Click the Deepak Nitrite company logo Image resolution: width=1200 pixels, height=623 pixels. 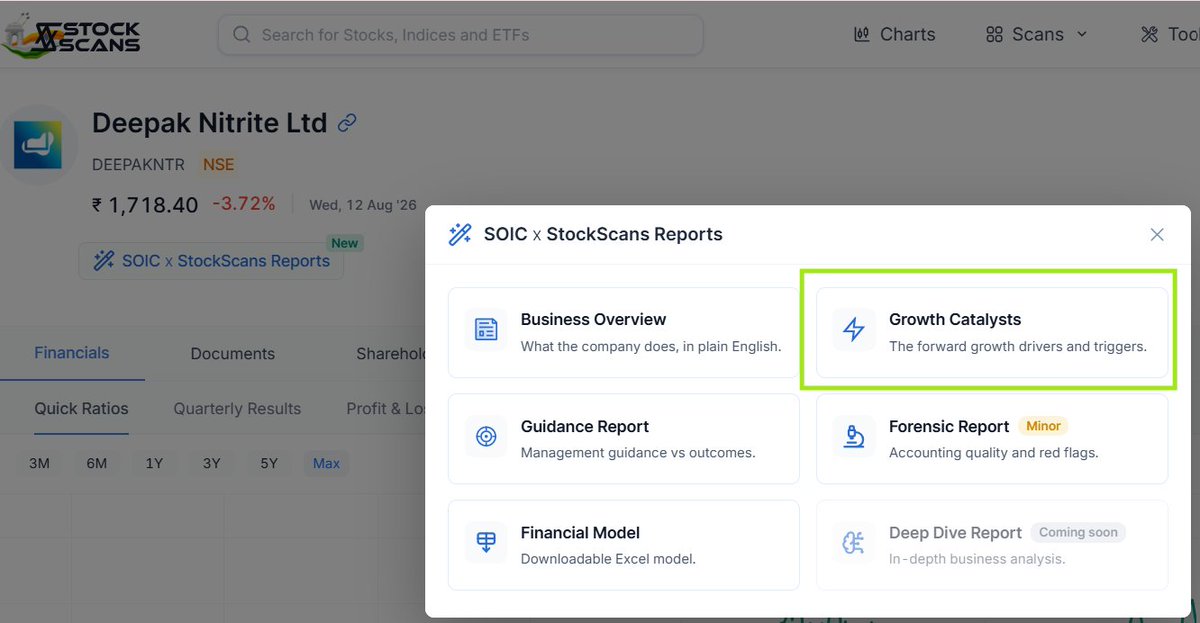tap(38, 145)
